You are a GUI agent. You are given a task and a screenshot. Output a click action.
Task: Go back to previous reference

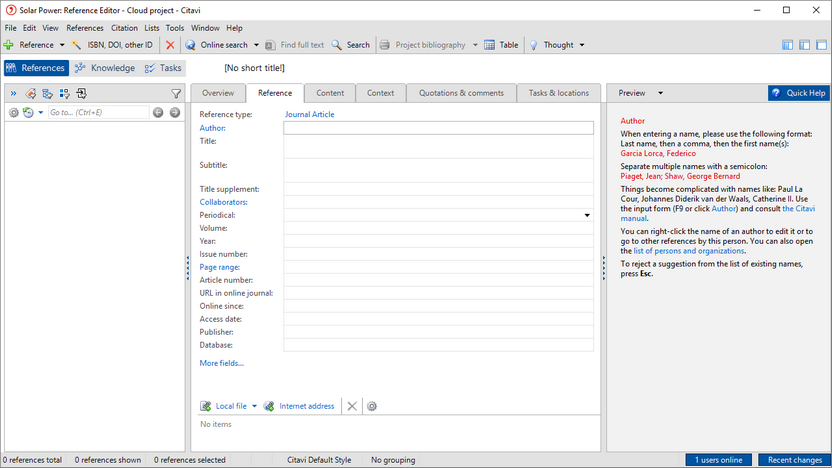(x=158, y=112)
